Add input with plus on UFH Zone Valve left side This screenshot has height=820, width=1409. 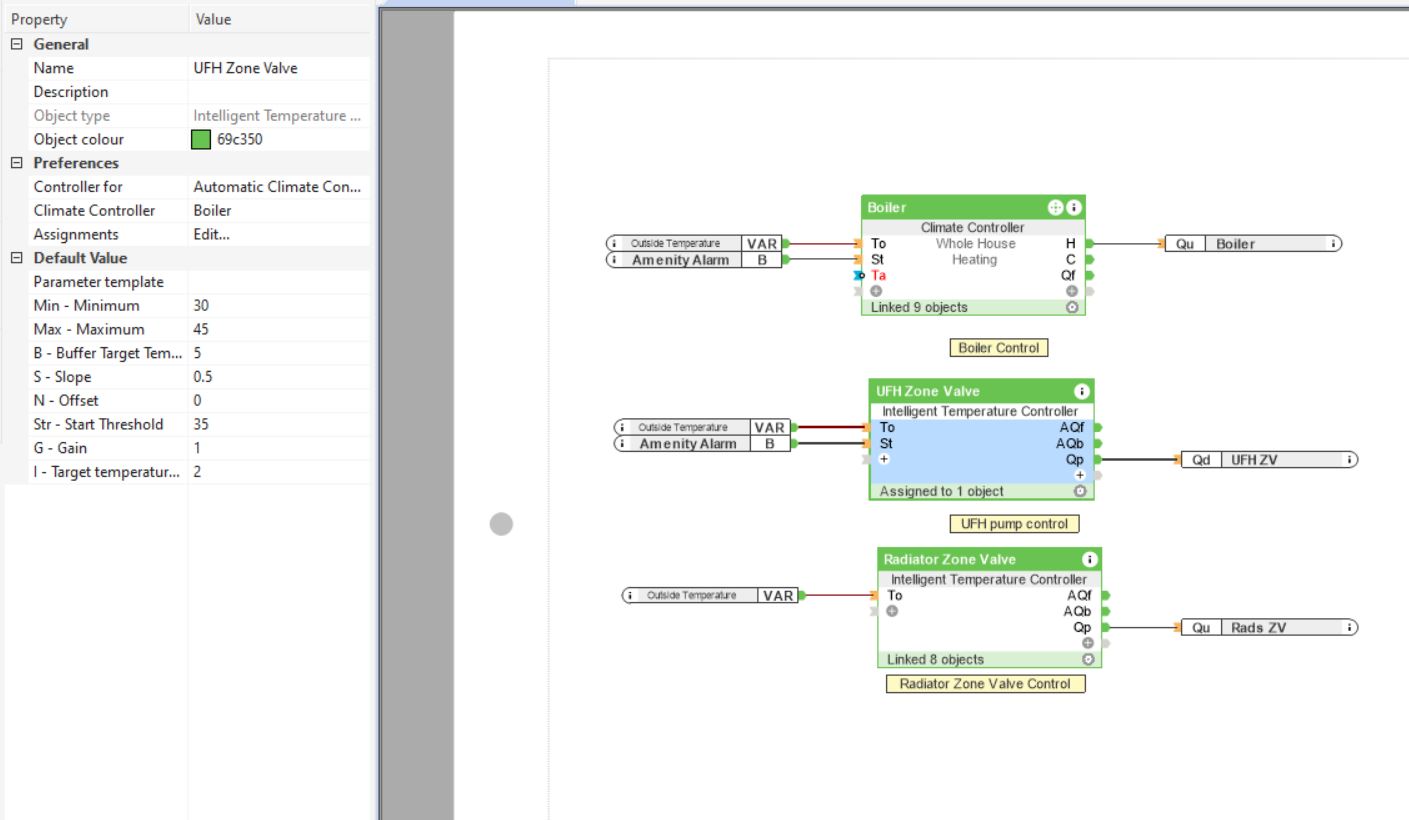(x=883, y=459)
